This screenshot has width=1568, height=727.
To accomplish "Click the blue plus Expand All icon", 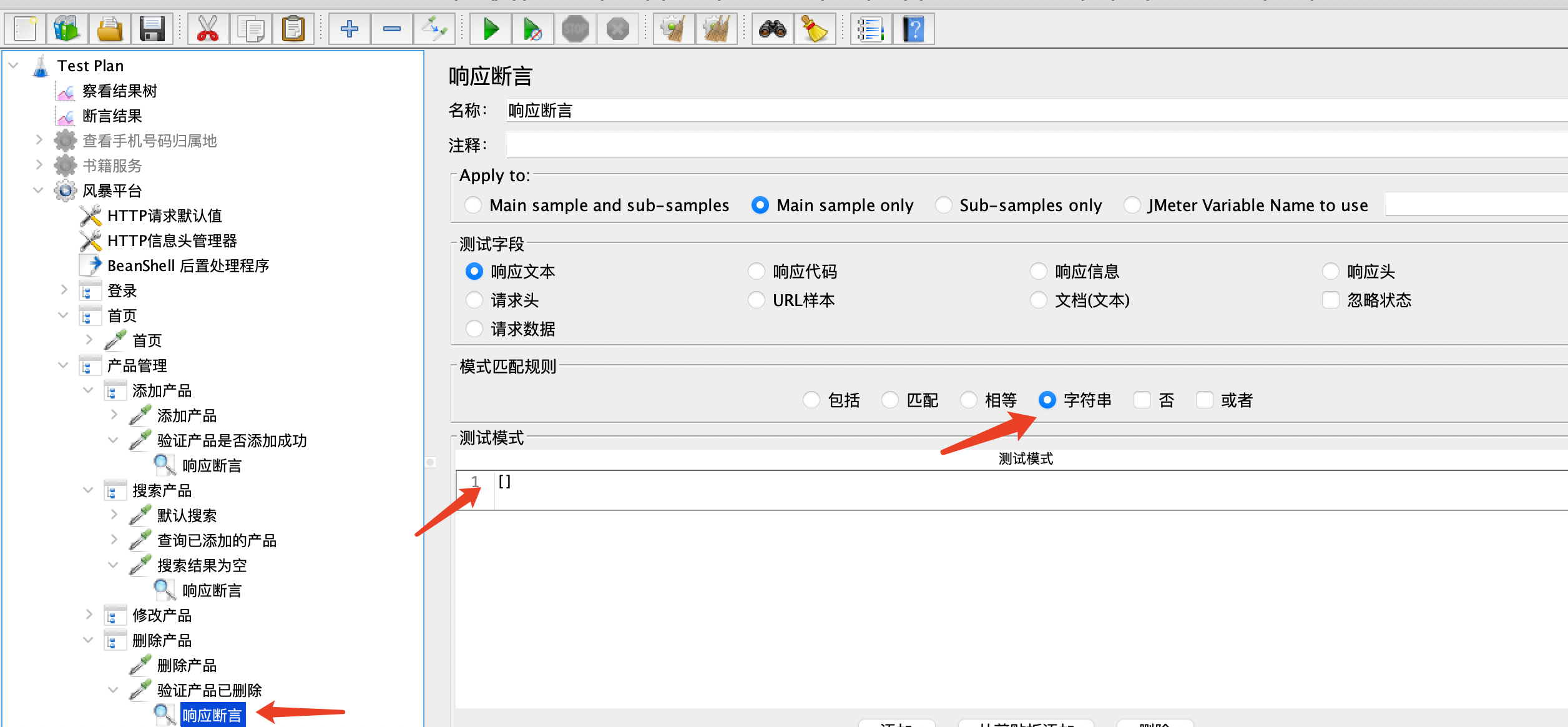I will pyautogui.click(x=350, y=29).
